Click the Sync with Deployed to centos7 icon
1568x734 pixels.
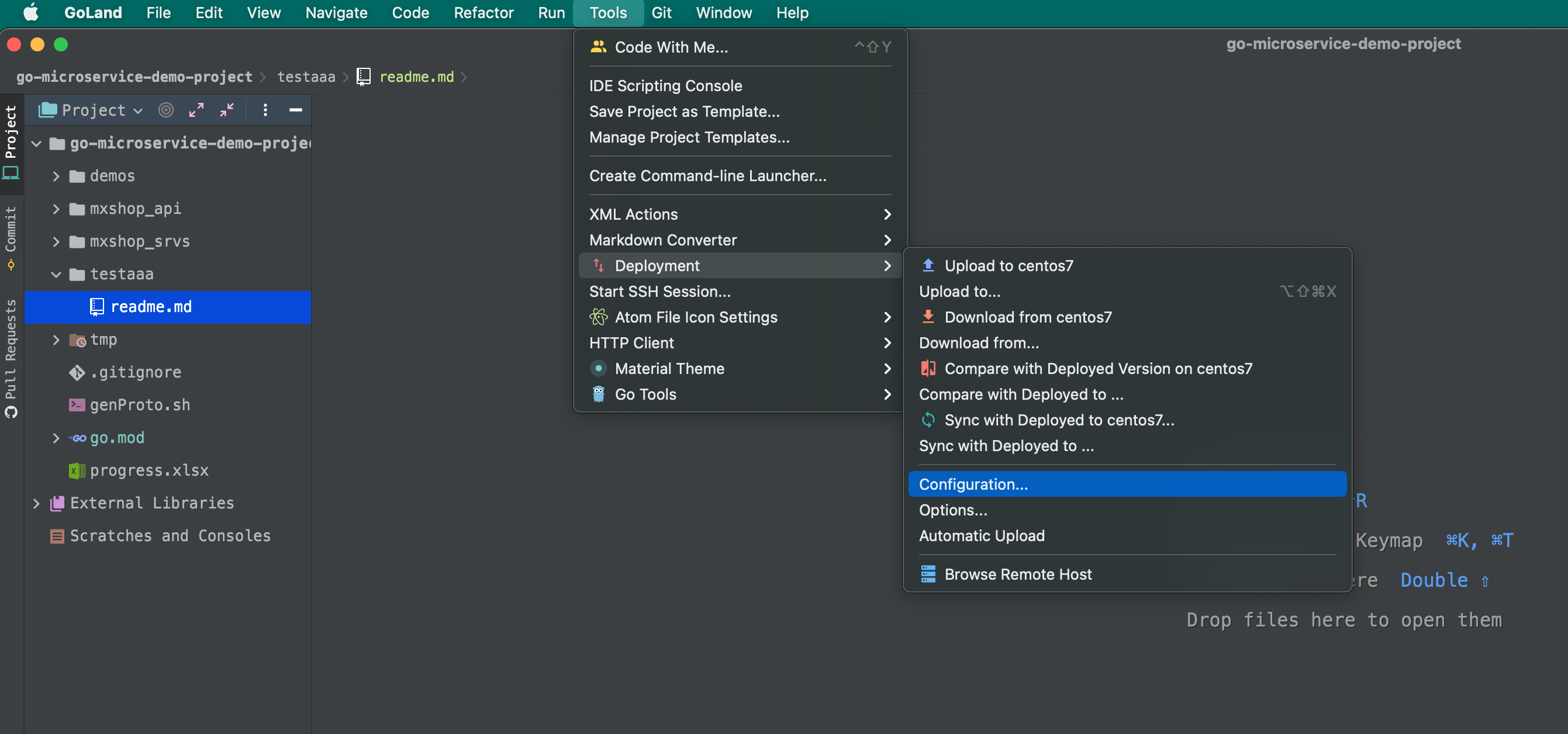(928, 420)
